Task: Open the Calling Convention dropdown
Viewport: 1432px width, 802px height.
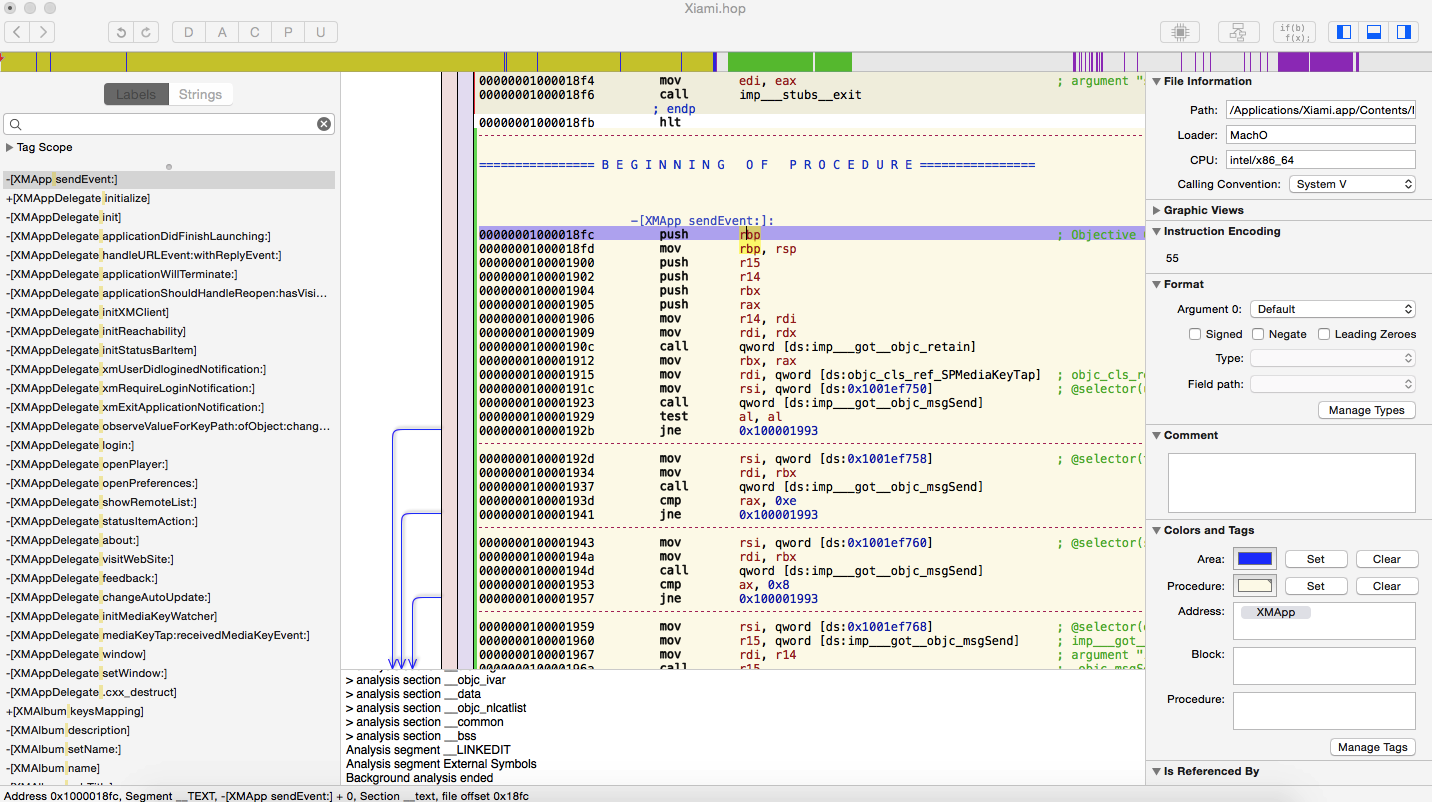Action: point(1352,184)
